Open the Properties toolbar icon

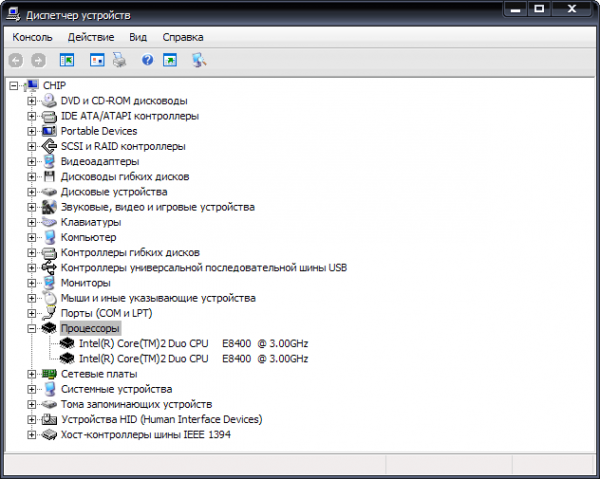(x=97, y=60)
